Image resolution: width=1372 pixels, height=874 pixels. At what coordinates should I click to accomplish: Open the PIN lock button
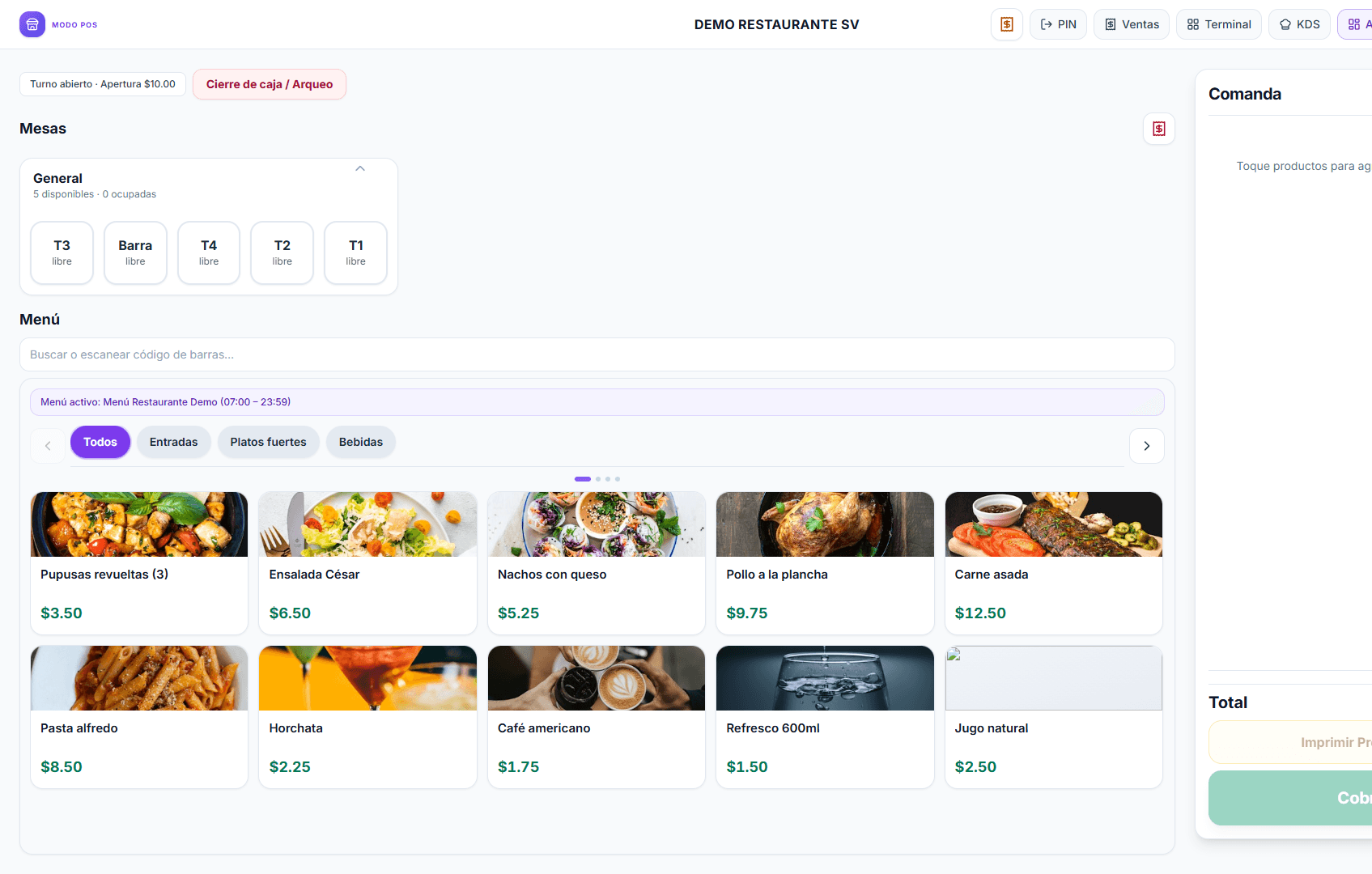click(1058, 24)
